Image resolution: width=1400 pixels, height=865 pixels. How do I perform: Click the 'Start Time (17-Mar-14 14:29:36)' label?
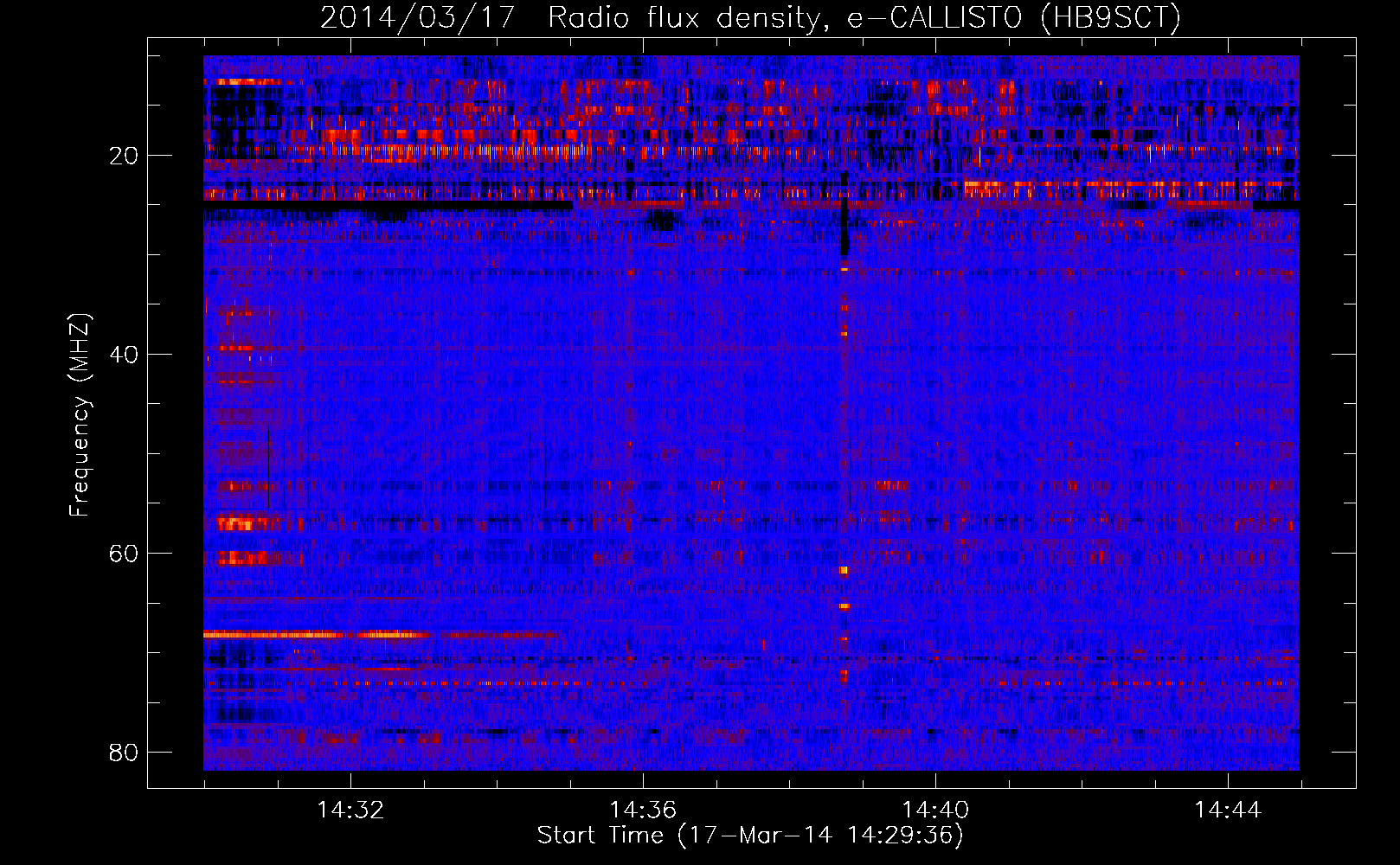click(x=750, y=836)
